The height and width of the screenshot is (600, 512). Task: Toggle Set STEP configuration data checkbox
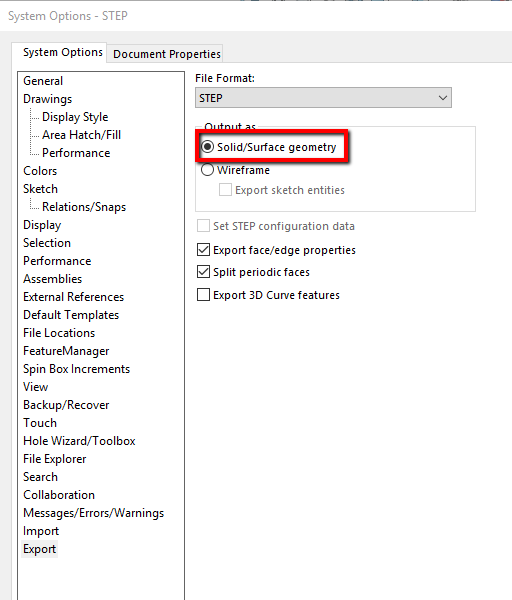click(x=203, y=226)
